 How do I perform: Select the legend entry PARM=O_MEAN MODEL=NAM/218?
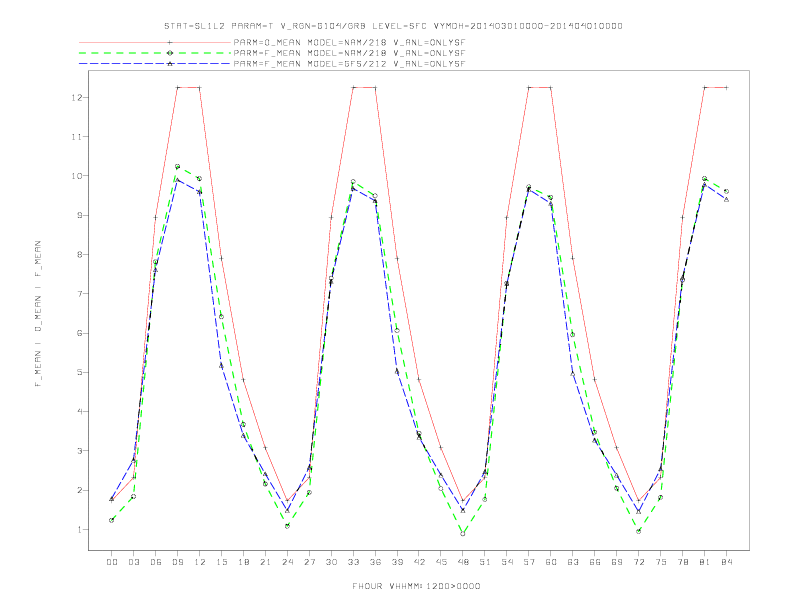click(349, 42)
